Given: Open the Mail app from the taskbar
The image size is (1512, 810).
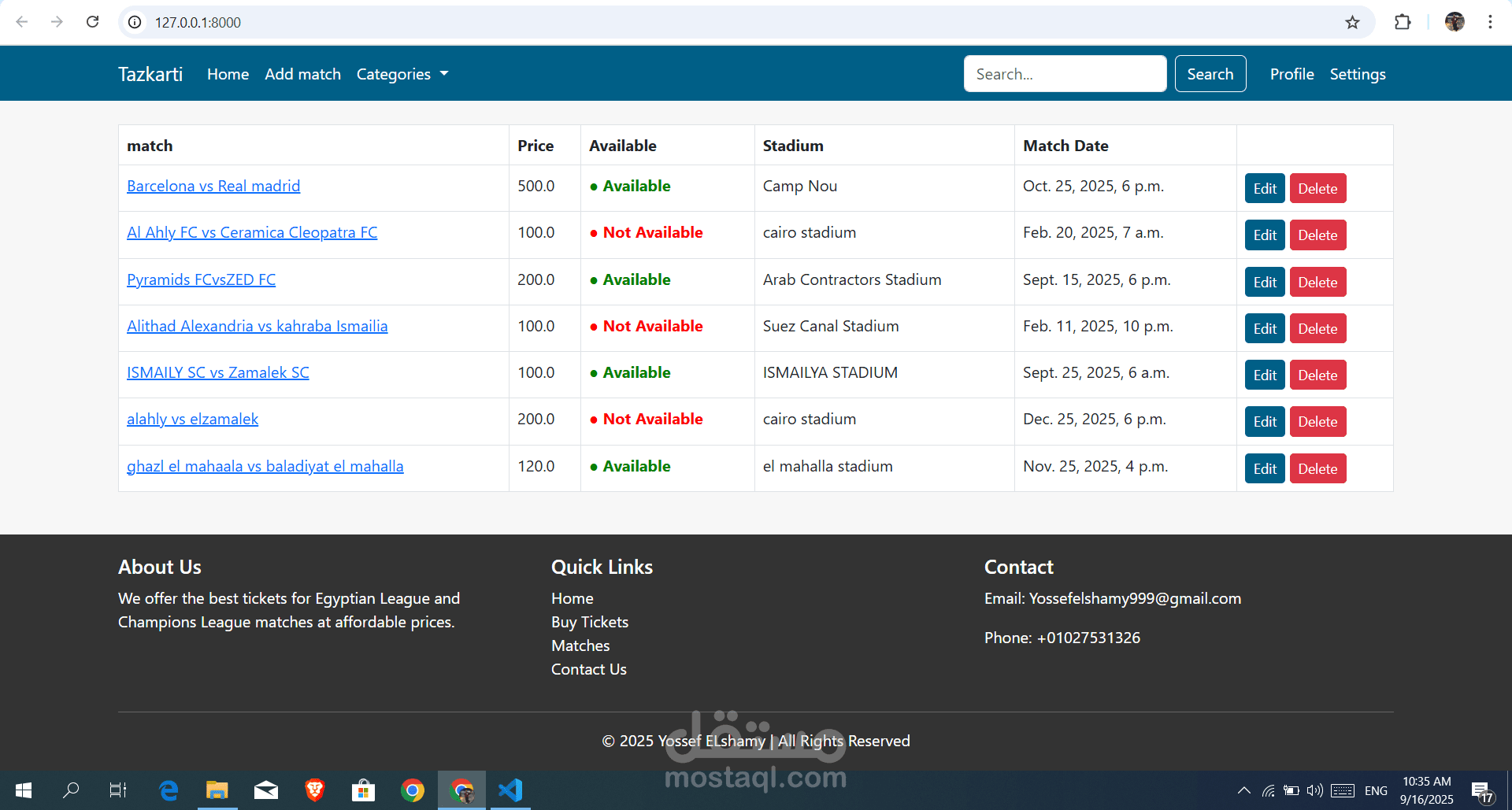Looking at the screenshot, I should coord(266,790).
